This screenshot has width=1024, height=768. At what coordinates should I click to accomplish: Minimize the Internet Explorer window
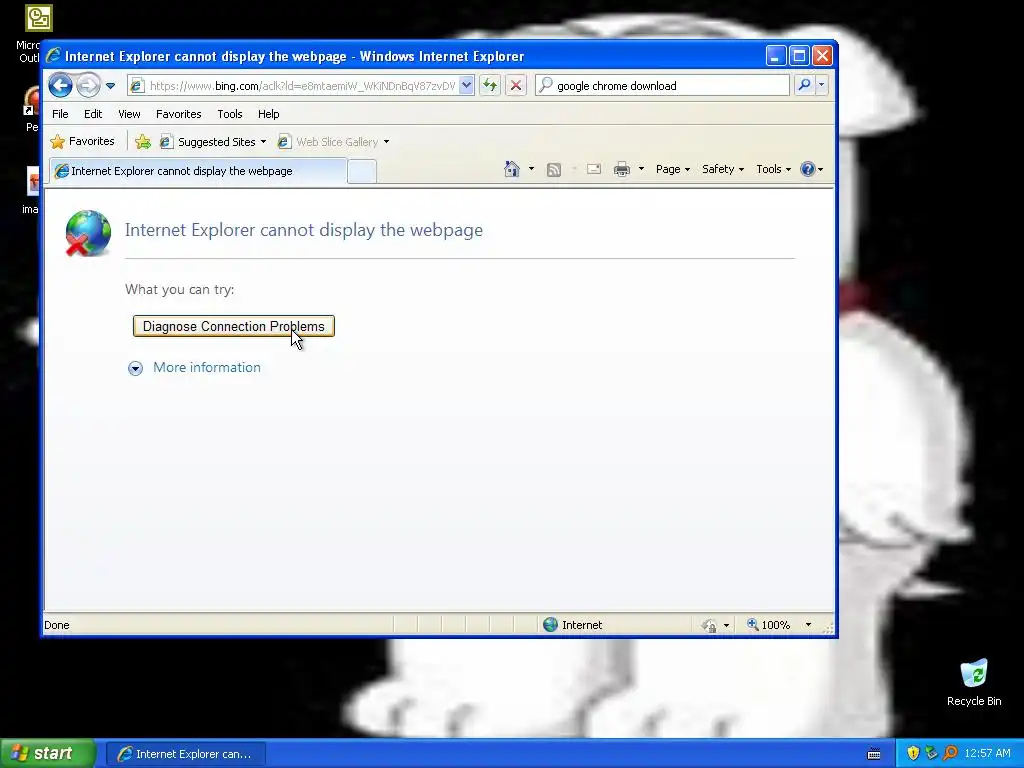tap(776, 56)
